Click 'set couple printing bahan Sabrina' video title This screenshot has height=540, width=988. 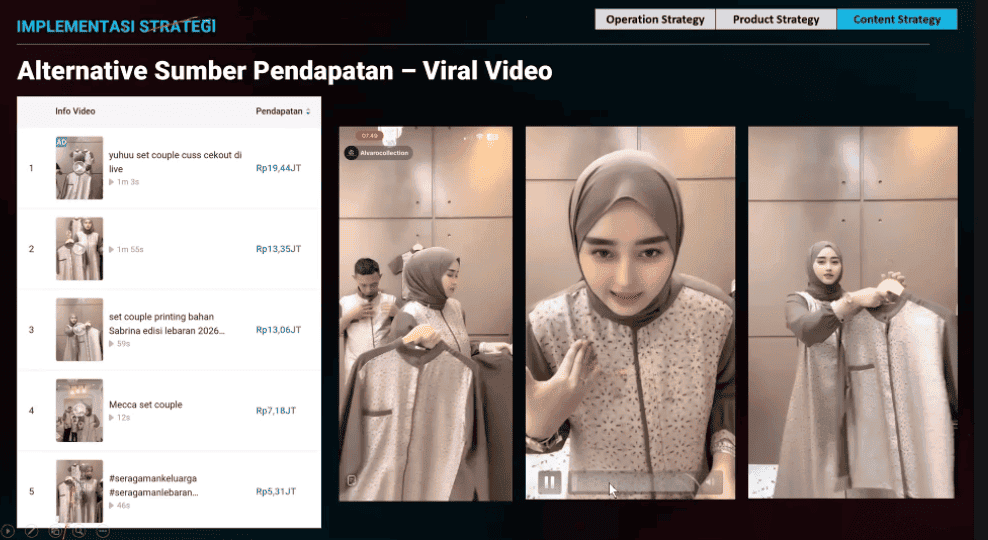point(167,323)
